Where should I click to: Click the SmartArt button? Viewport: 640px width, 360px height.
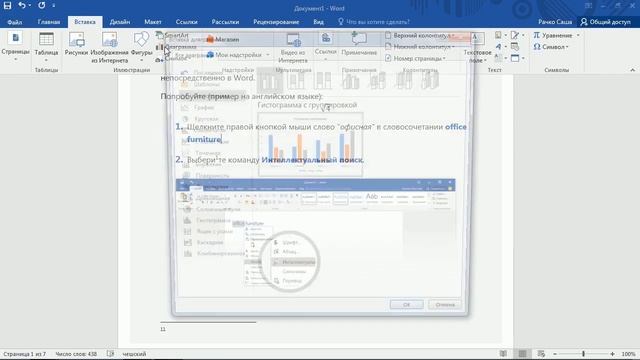[172, 36]
